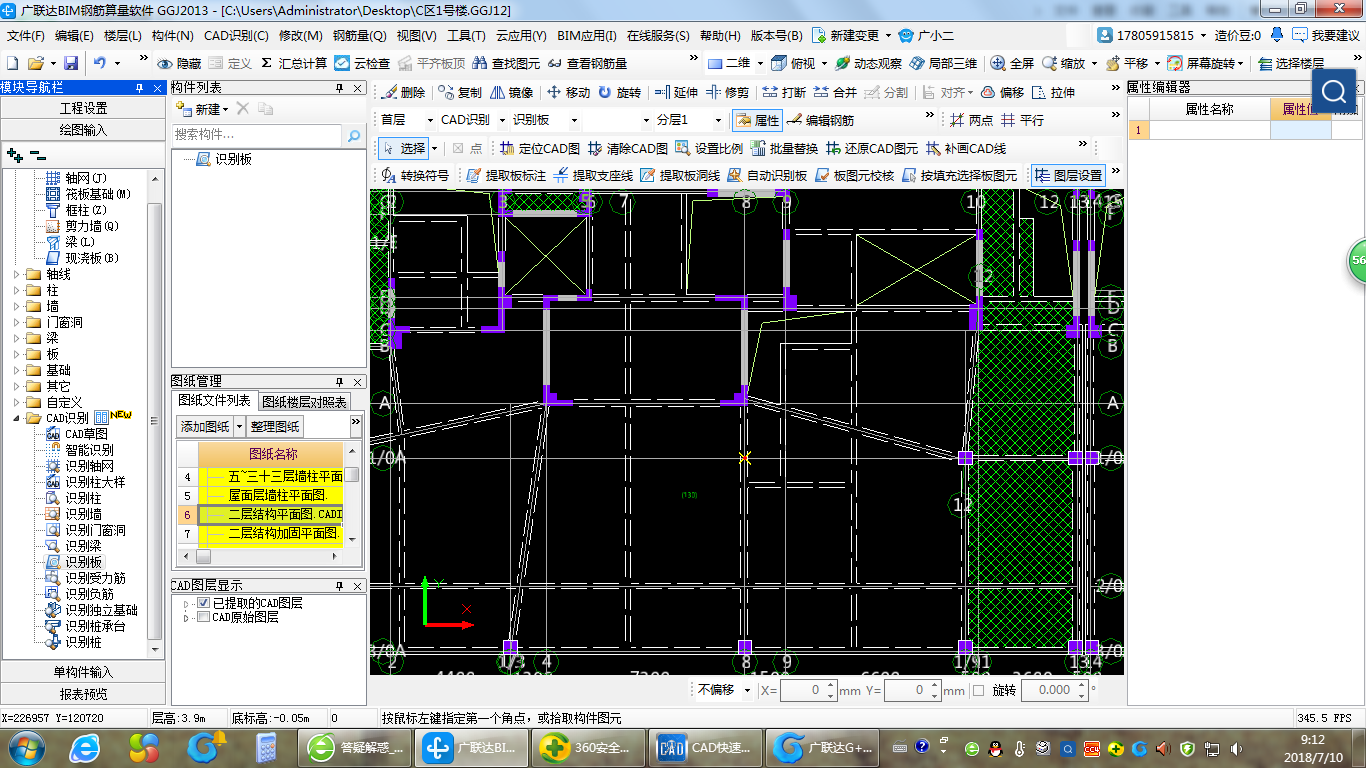Viewport: 1366px width, 768px height.
Task: Start 动态观察 dynamic orbit view
Action: point(868,63)
